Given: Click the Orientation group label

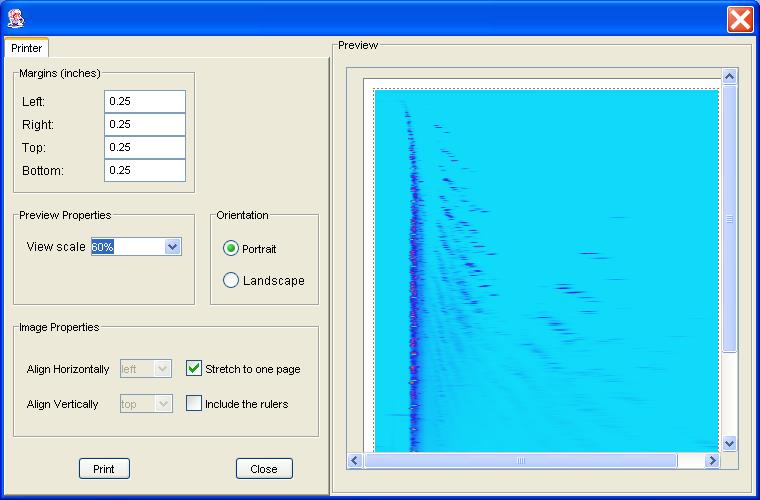Looking at the screenshot, I should click(242, 215).
